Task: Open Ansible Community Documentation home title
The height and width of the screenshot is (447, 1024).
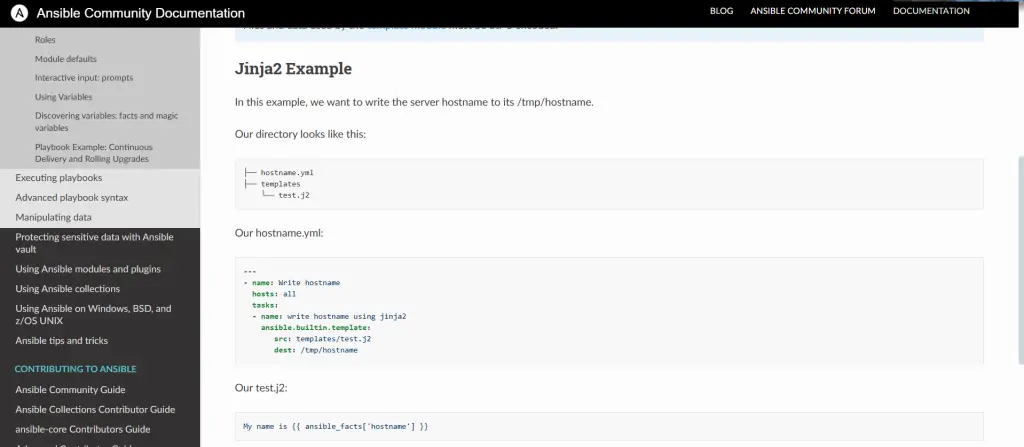Action: point(141,13)
